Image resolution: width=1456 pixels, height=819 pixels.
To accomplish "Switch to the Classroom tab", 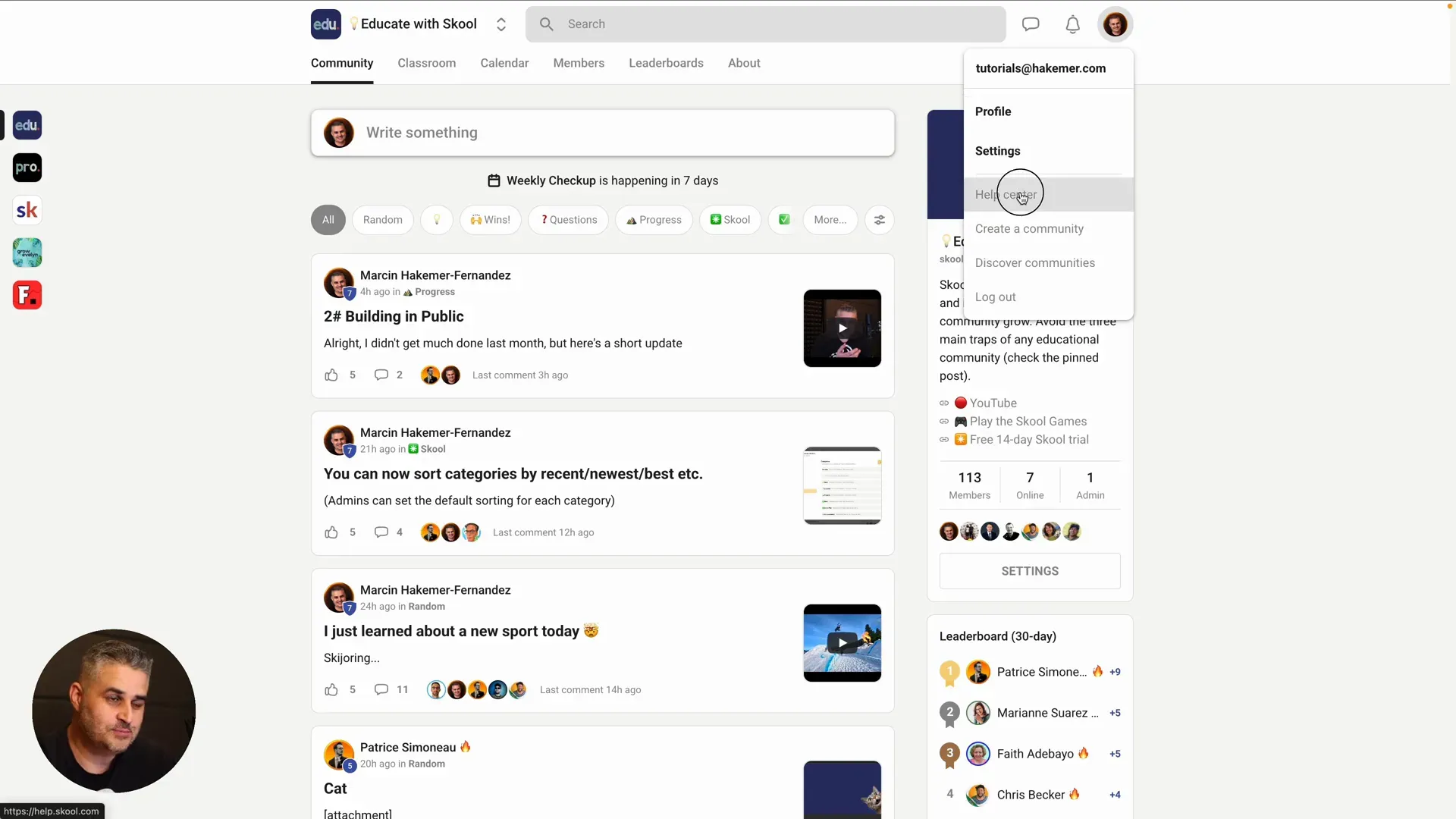I will pos(427,63).
